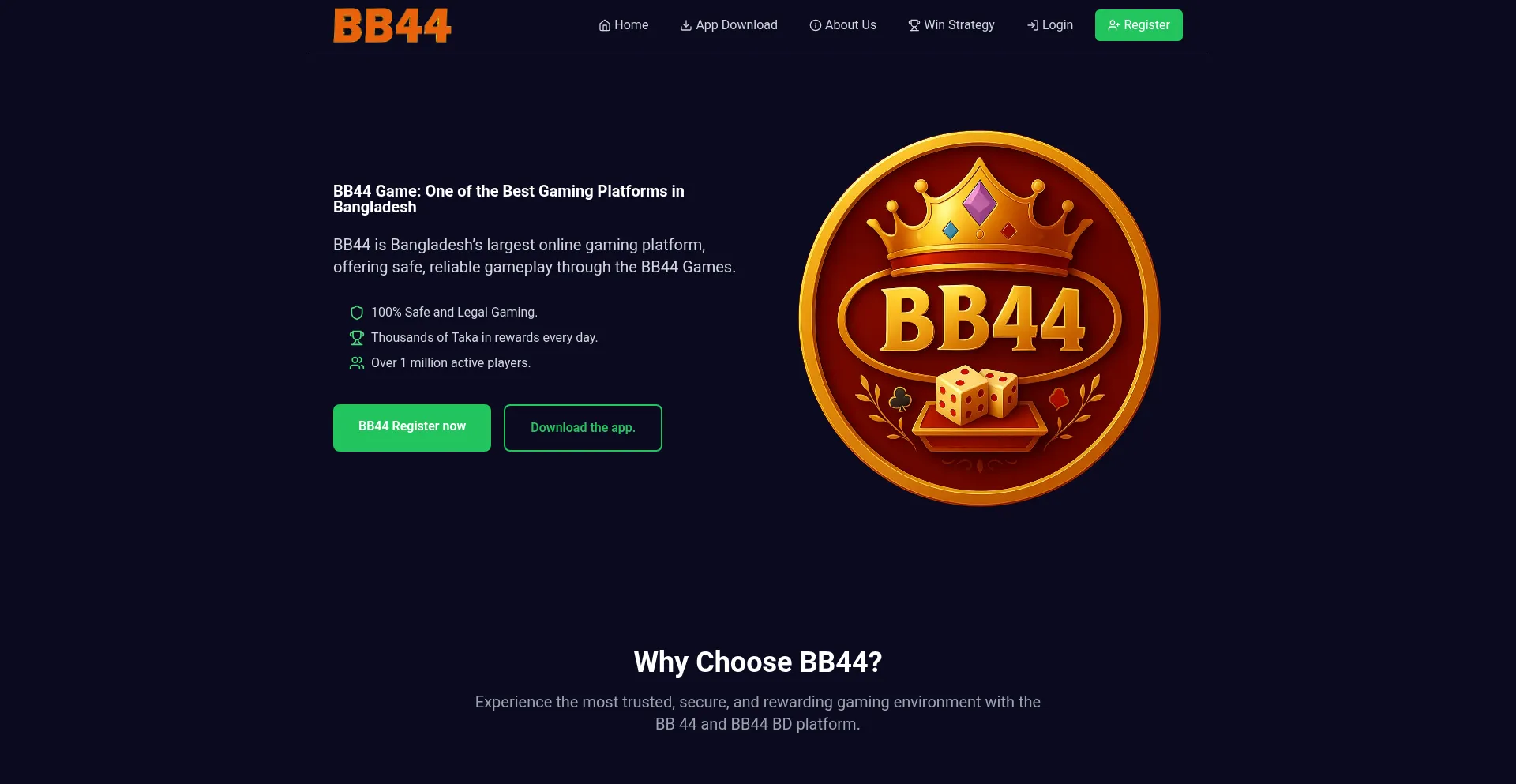Screen dimensions: 1516x784
Task: Click the trophy icon beside Taka rewards
Action: [x=357, y=338]
